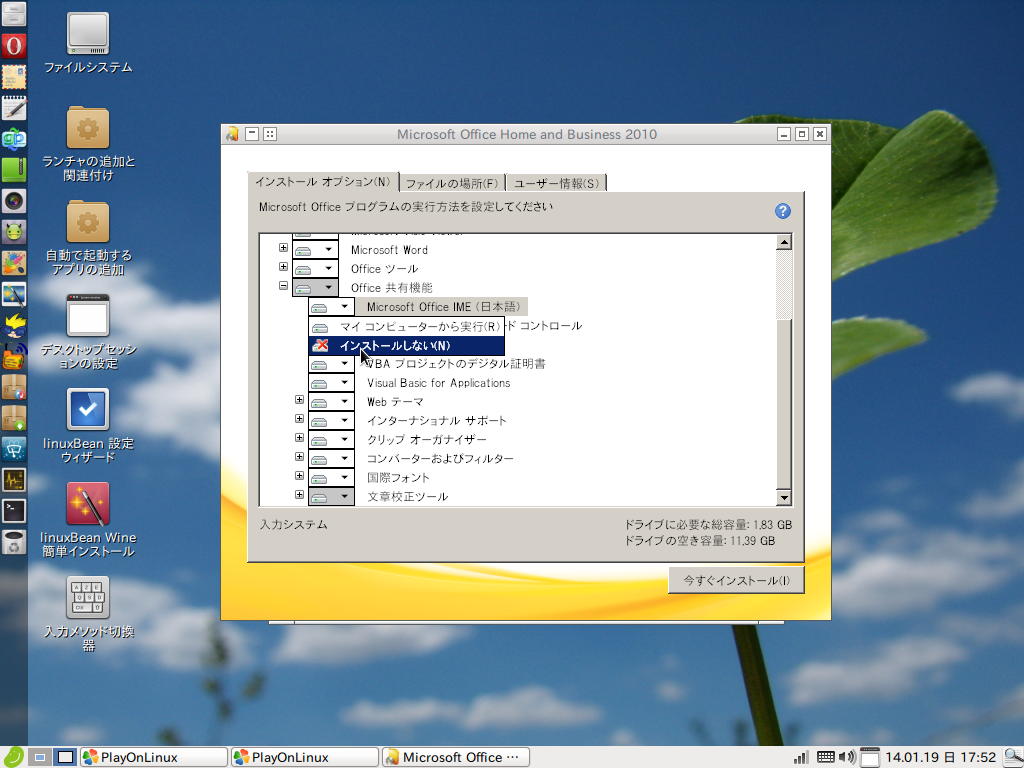Switch to インストール オプション(N) tab

(323, 182)
